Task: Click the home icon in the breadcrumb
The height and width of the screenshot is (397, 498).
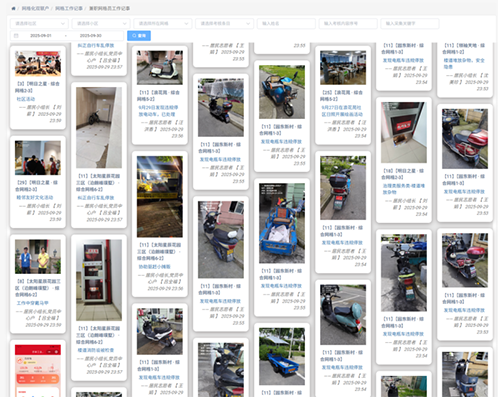Action: coord(13,8)
